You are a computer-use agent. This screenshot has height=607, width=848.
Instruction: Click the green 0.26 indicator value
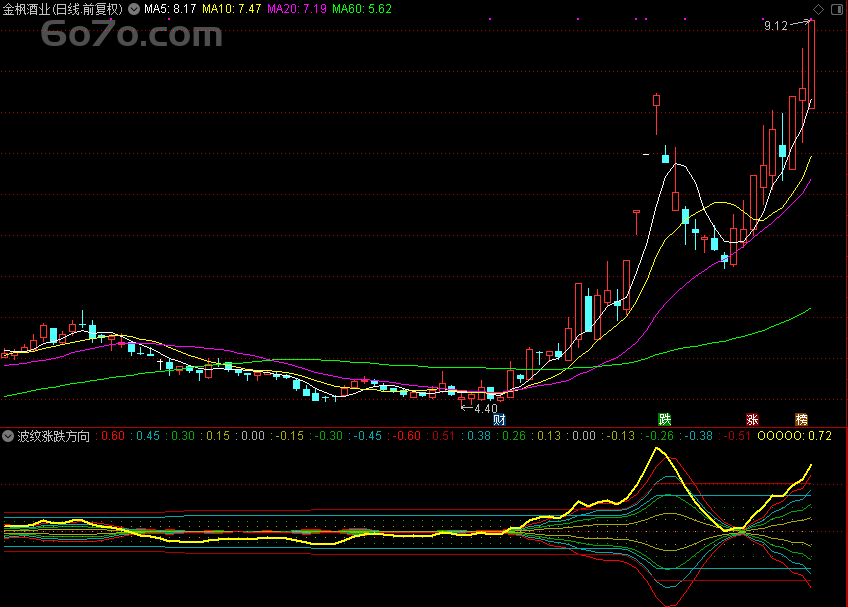(514, 436)
